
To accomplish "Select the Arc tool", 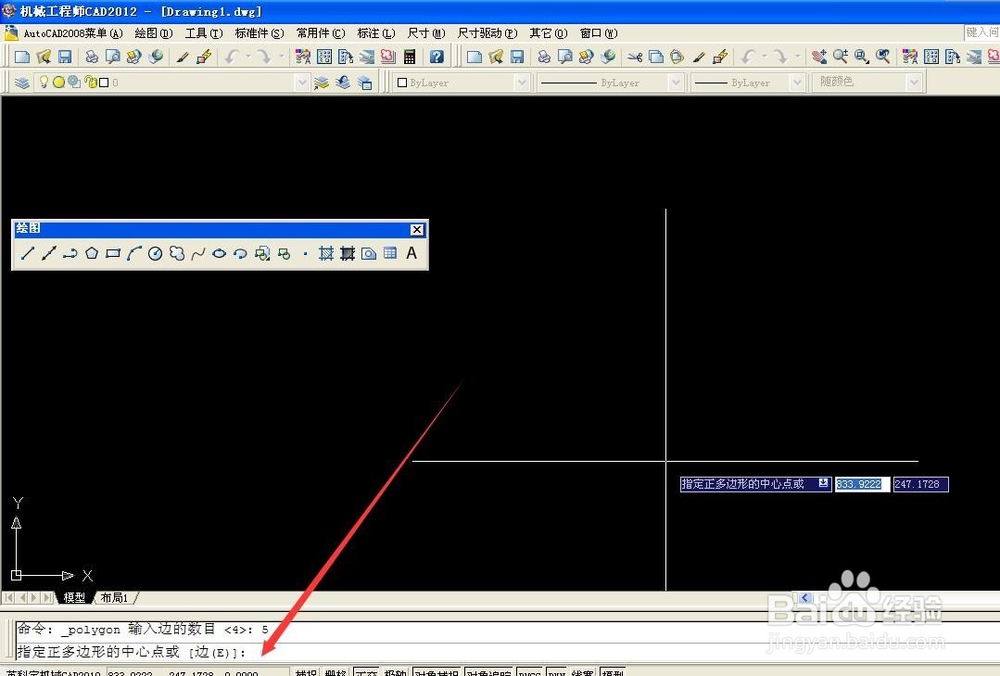I will pyautogui.click(x=134, y=253).
